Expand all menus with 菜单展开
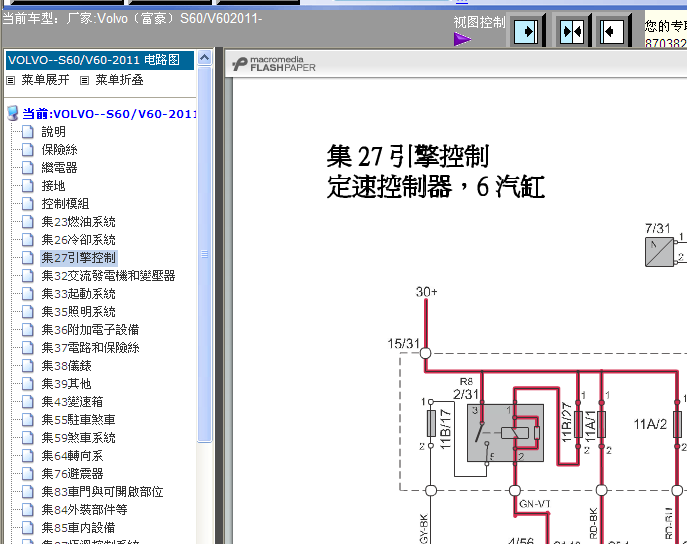 (45, 80)
